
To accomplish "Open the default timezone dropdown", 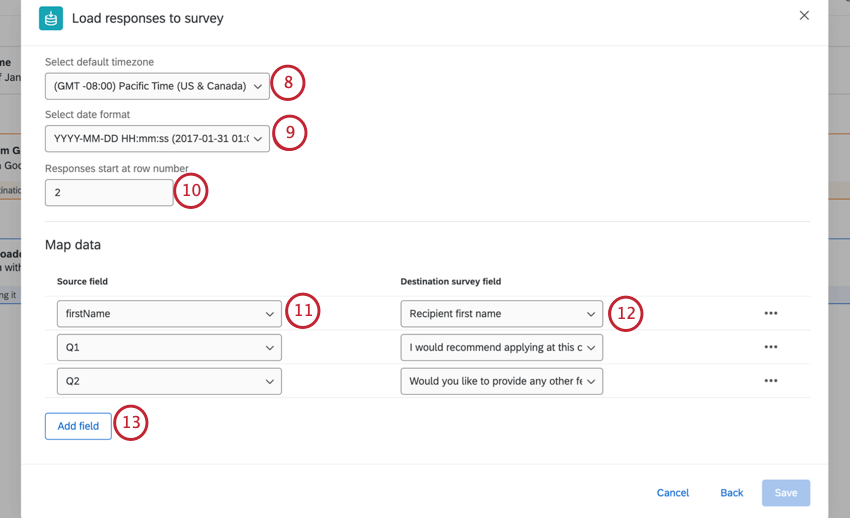I will point(157,86).
